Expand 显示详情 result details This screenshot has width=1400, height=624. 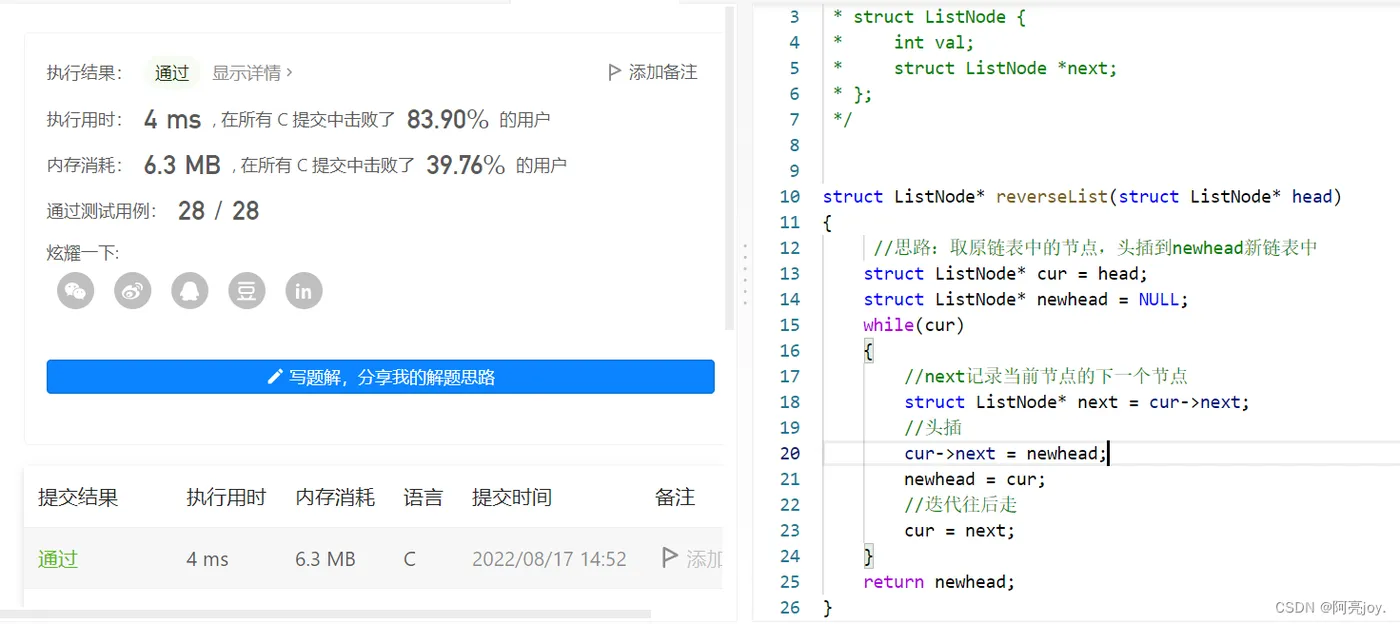pos(253,72)
